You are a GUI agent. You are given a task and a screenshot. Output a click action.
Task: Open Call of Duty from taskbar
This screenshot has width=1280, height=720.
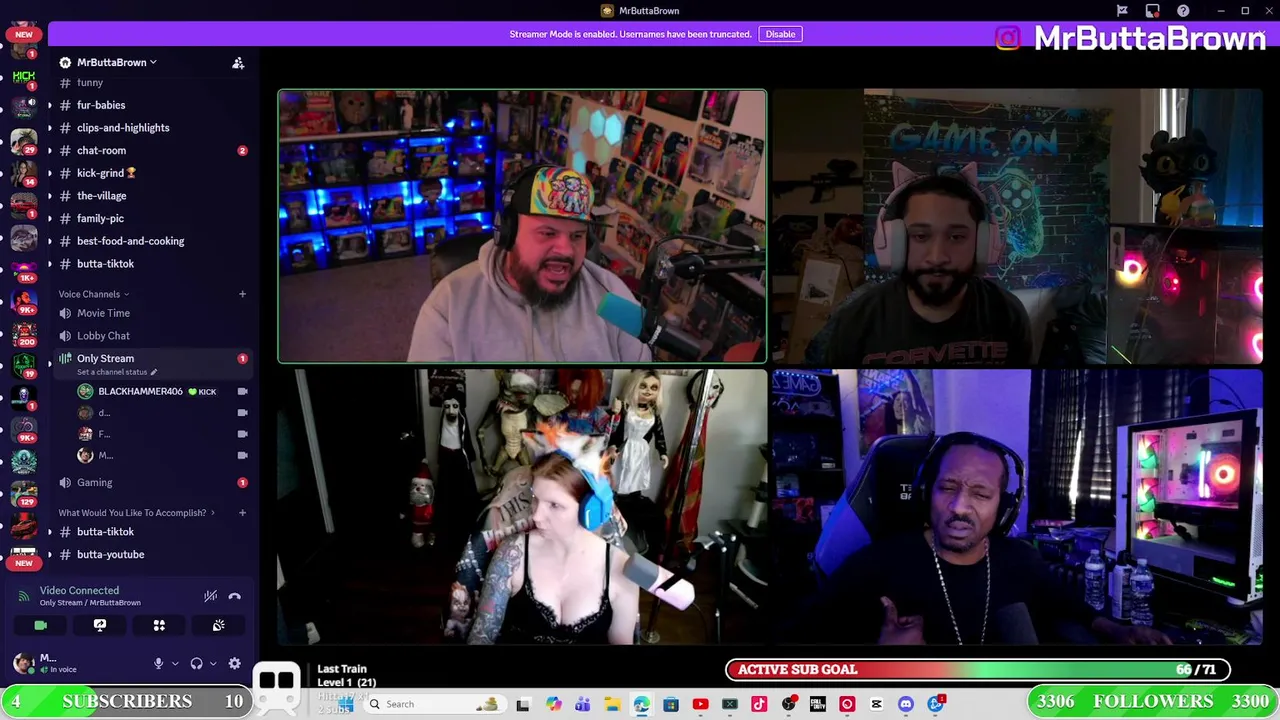(818, 704)
